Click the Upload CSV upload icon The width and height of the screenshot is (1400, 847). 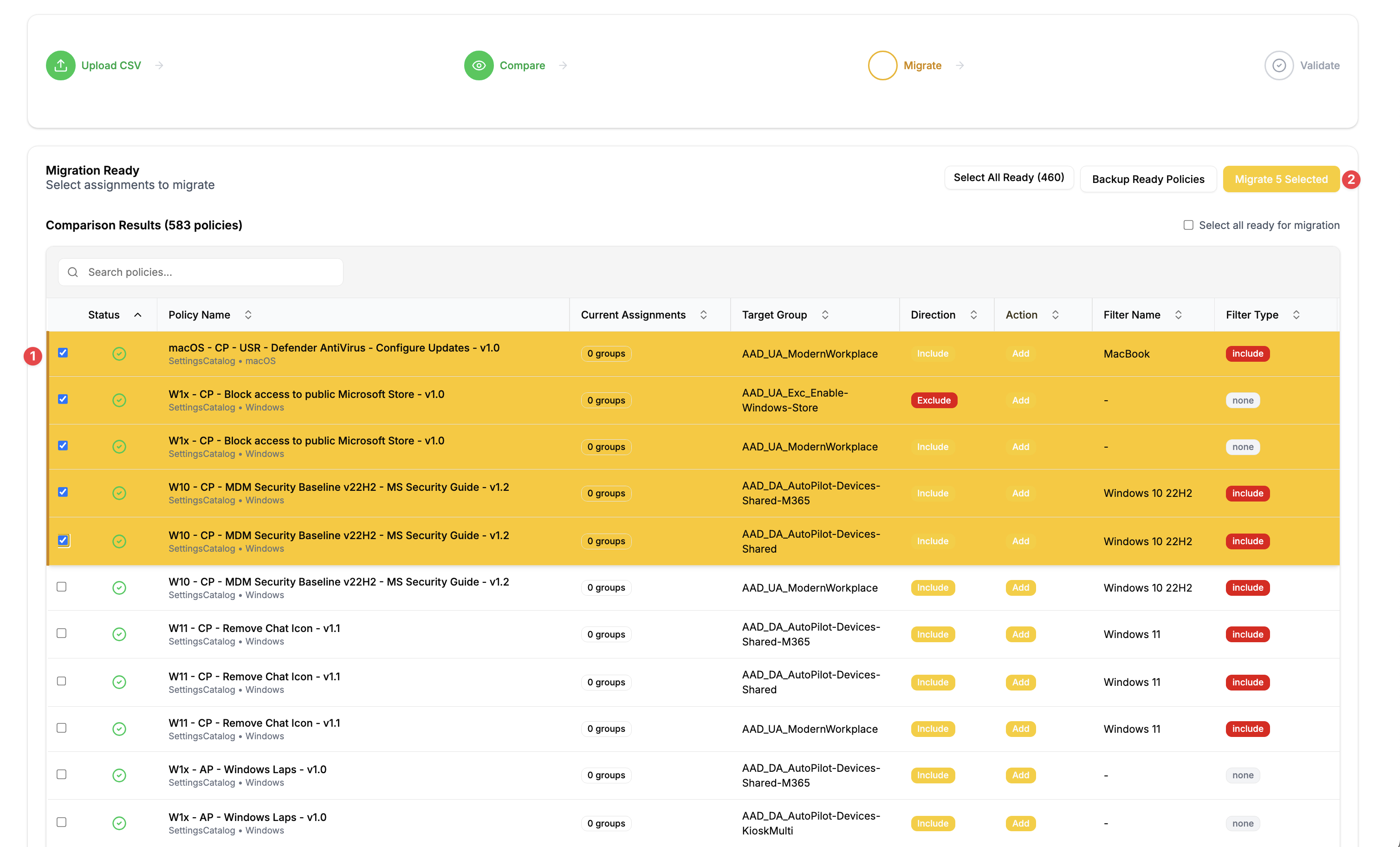click(x=60, y=65)
